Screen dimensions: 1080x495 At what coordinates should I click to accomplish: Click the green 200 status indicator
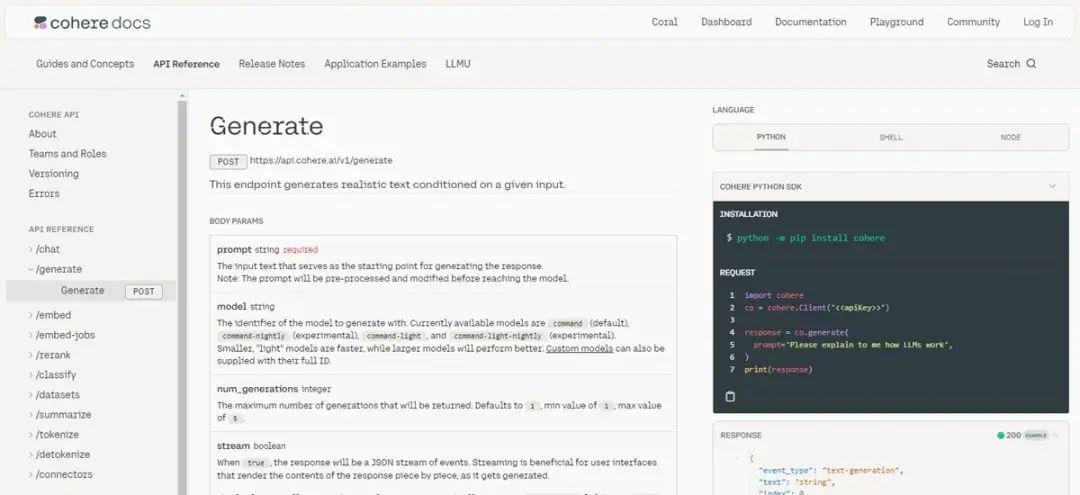[1001, 436]
